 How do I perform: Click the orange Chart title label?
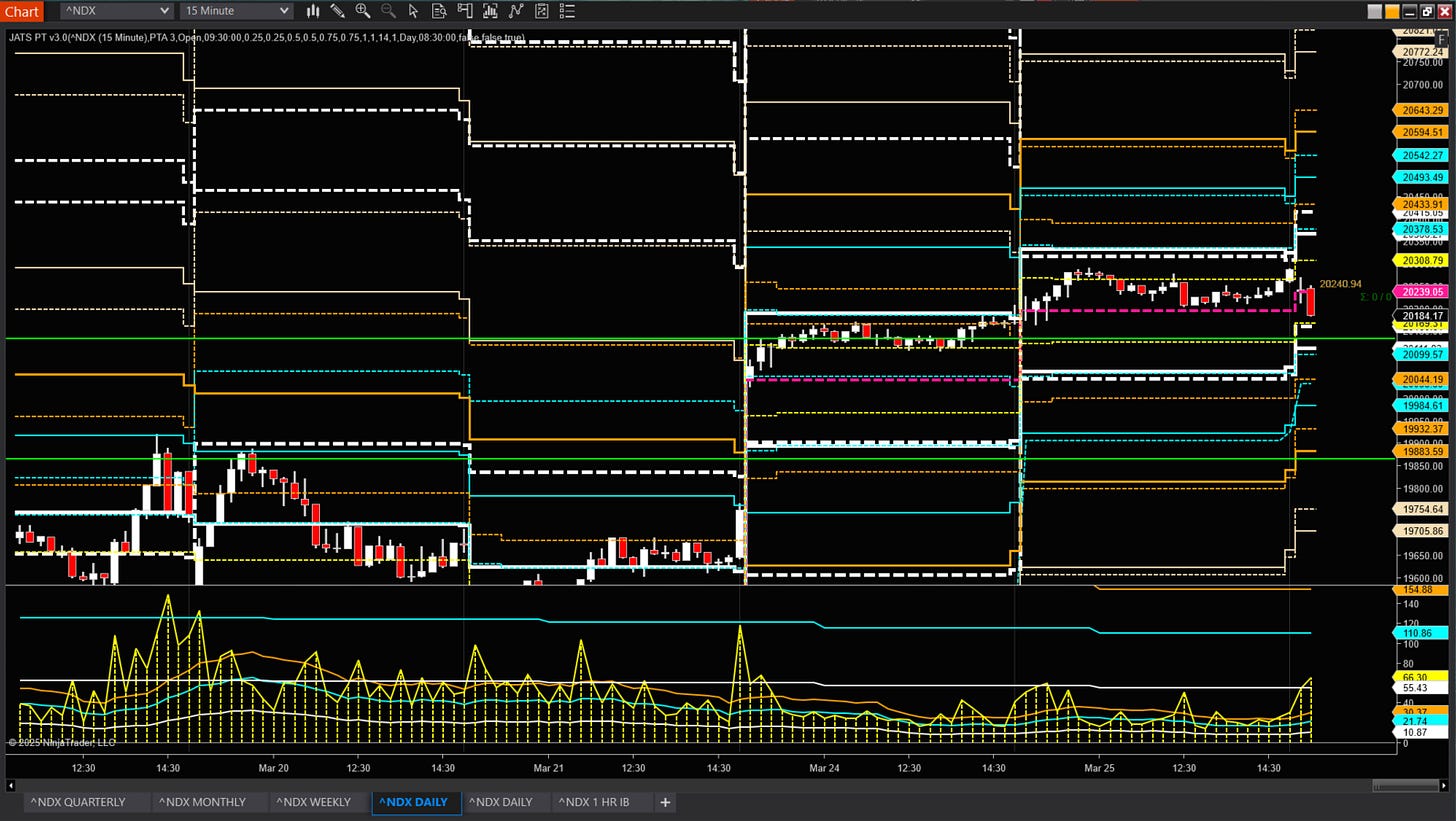pyautogui.click(x=21, y=12)
